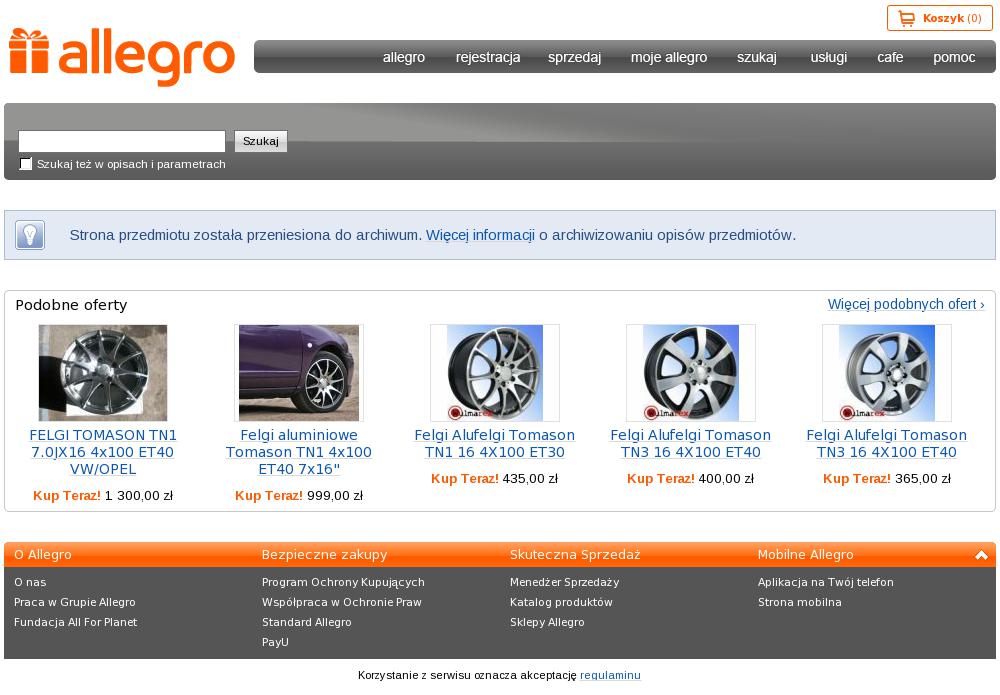Viewport: 1000px width, 695px height.
Task: Open Więcej podobnych ofert link
Action: (x=906, y=304)
